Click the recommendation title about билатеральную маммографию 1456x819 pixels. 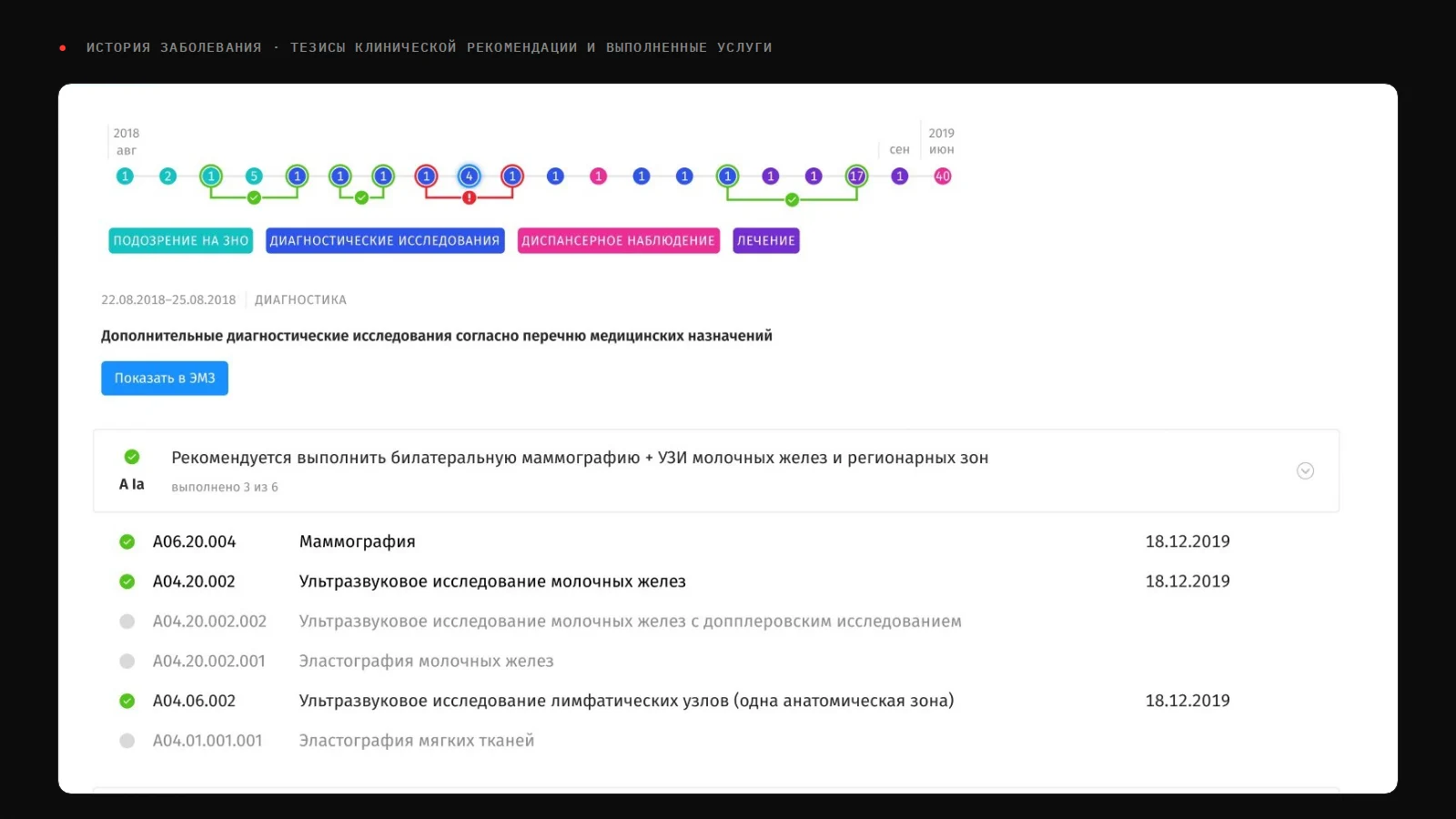click(x=580, y=458)
